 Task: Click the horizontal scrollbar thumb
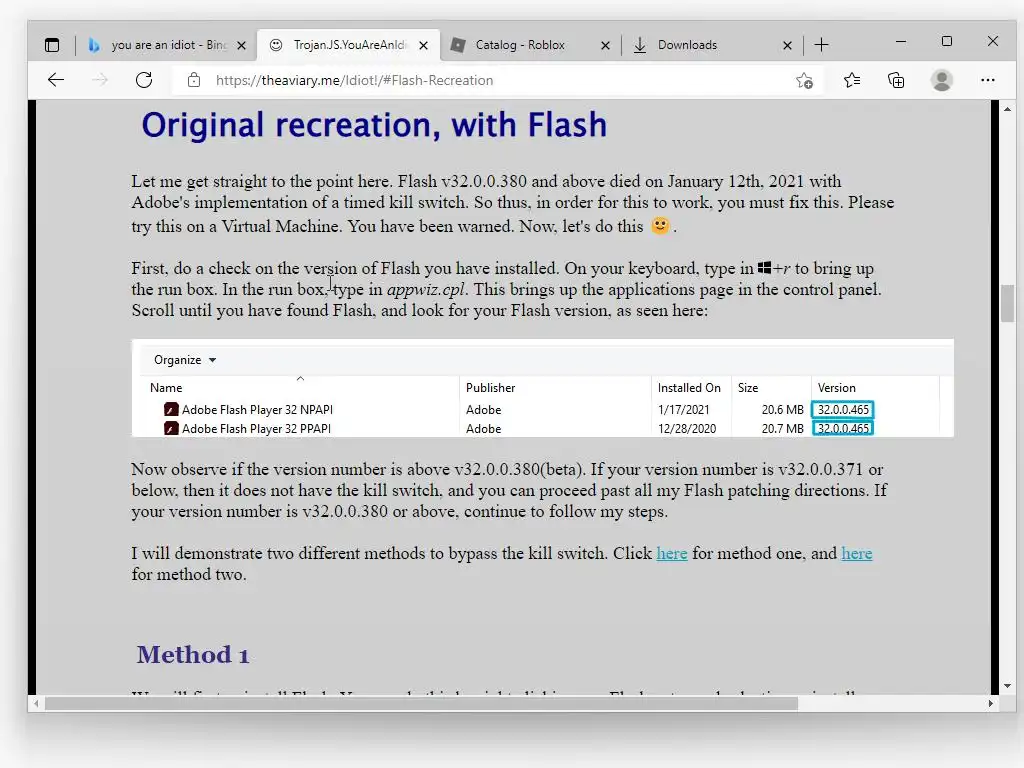tap(421, 703)
